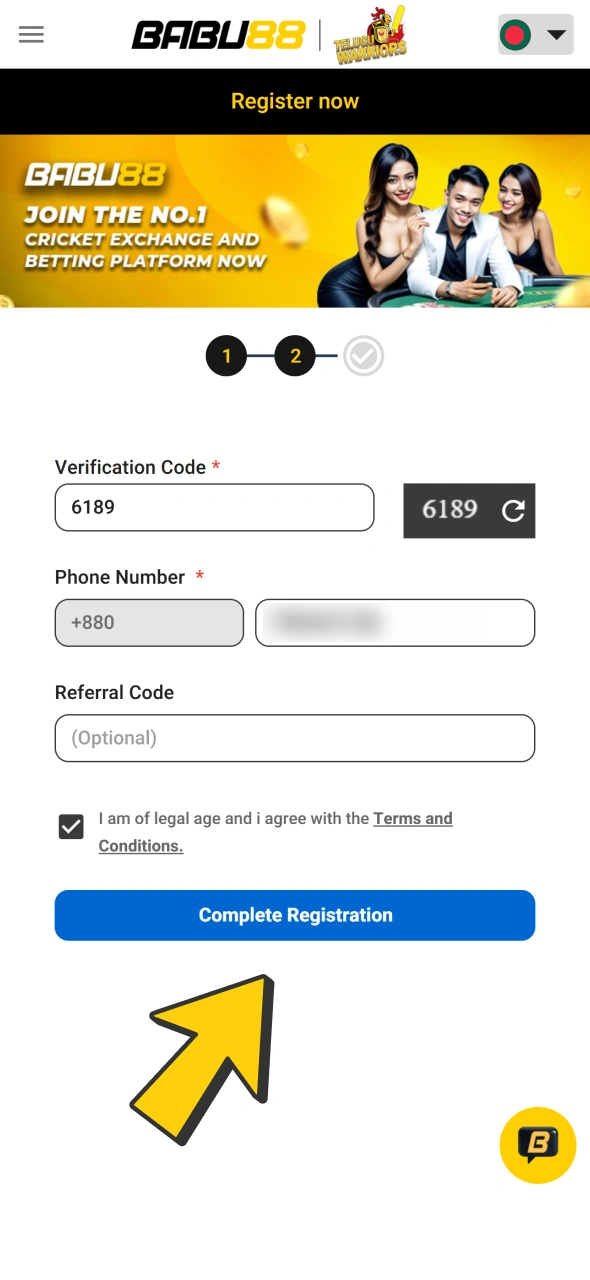Open the Terms and Conditions link
This screenshot has height=1280, width=590.
(413, 818)
